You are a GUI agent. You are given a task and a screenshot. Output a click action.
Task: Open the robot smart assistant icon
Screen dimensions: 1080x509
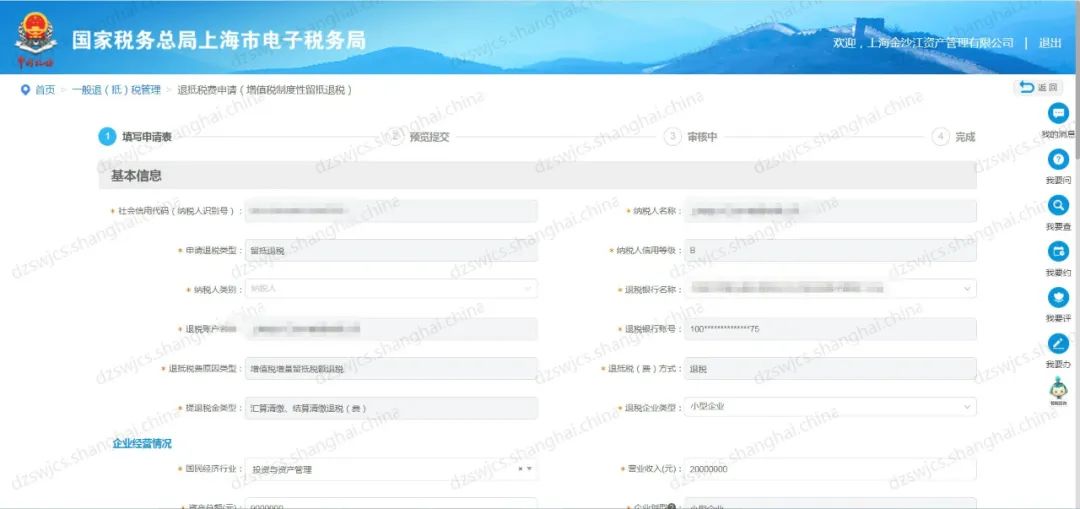click(1057, 390)
